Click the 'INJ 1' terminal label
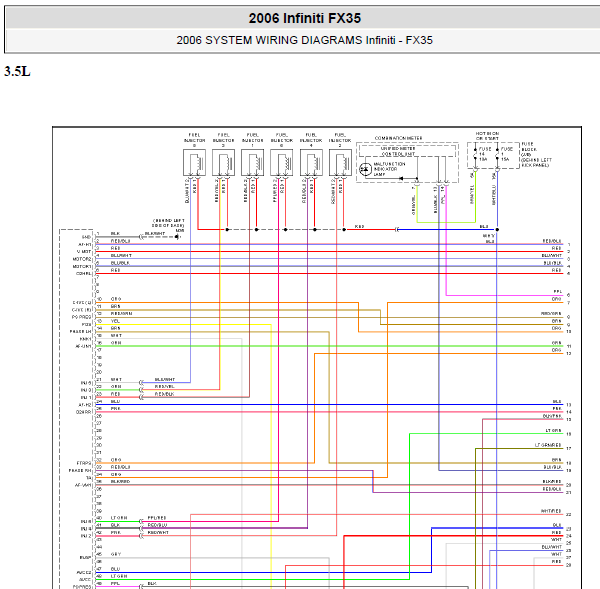 pyautogui.click(x=86, y=397)
